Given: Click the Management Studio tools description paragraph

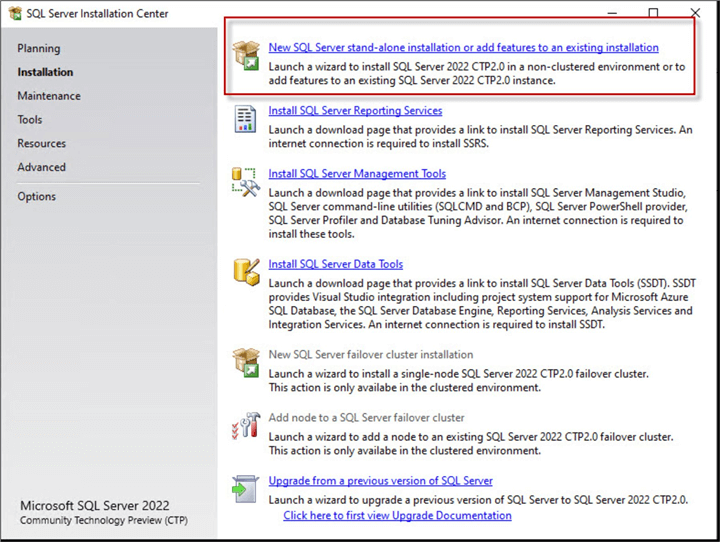Looking at the screenshot, I should 478,213.
